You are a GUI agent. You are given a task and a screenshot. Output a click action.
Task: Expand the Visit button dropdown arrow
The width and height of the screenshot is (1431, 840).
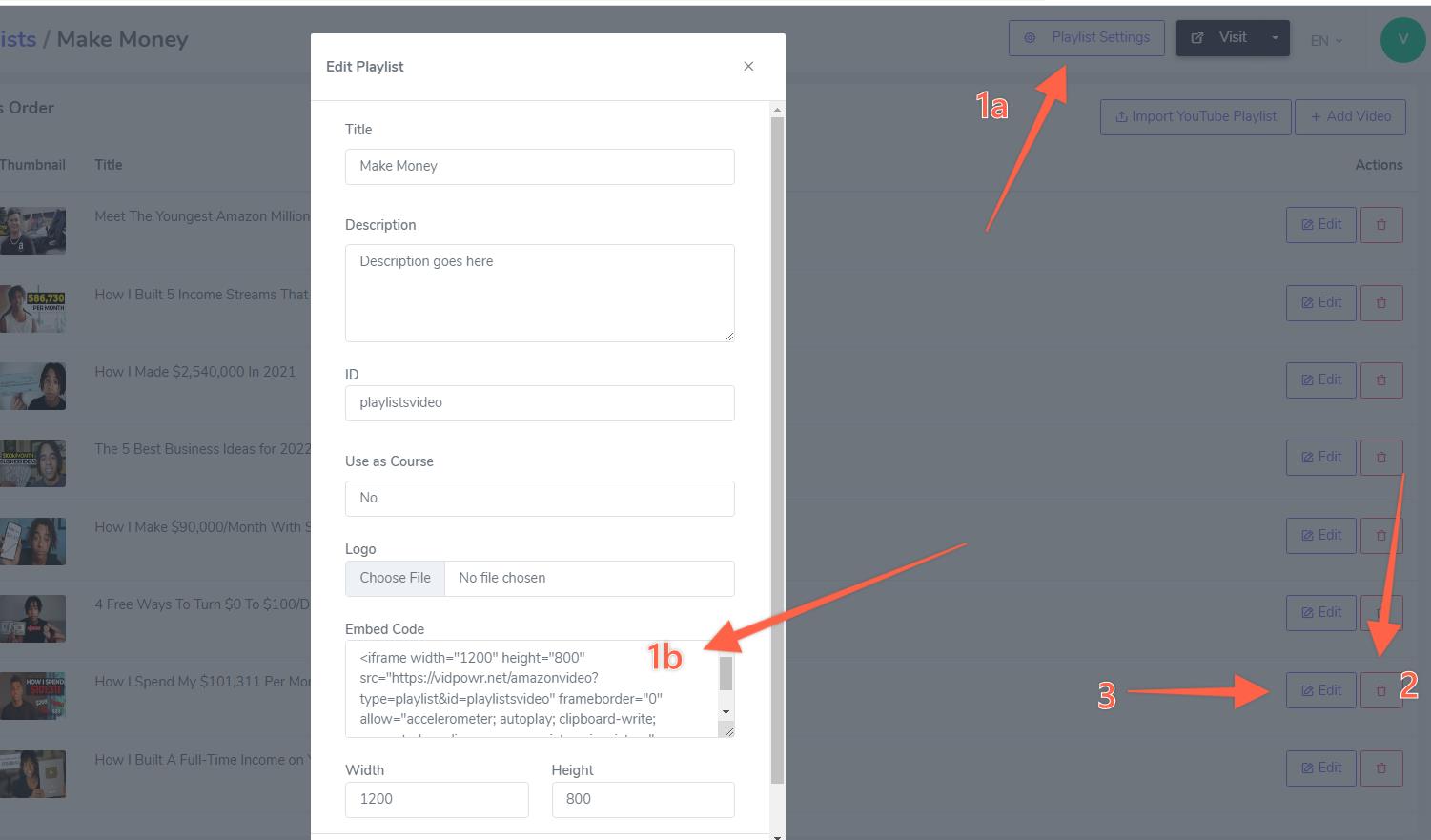coord(1275,38)
